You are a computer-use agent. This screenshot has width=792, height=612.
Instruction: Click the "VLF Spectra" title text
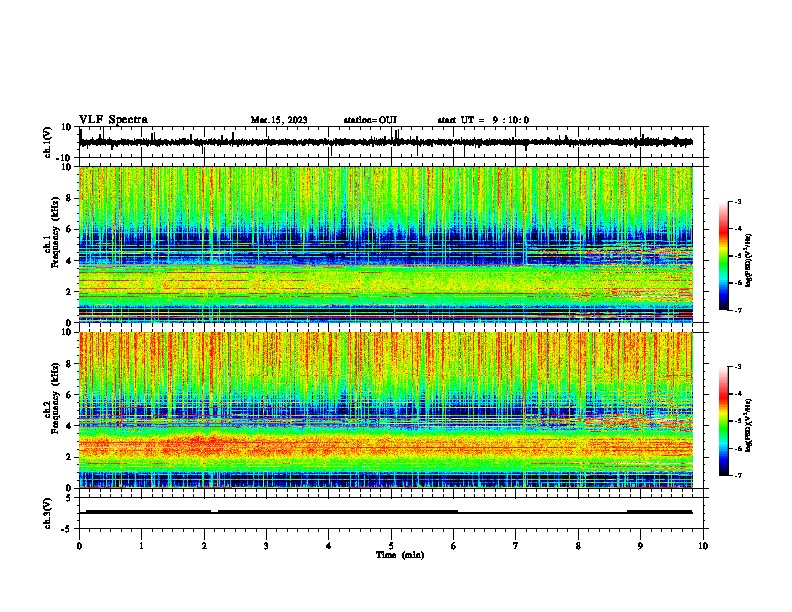tap(113, 120)
